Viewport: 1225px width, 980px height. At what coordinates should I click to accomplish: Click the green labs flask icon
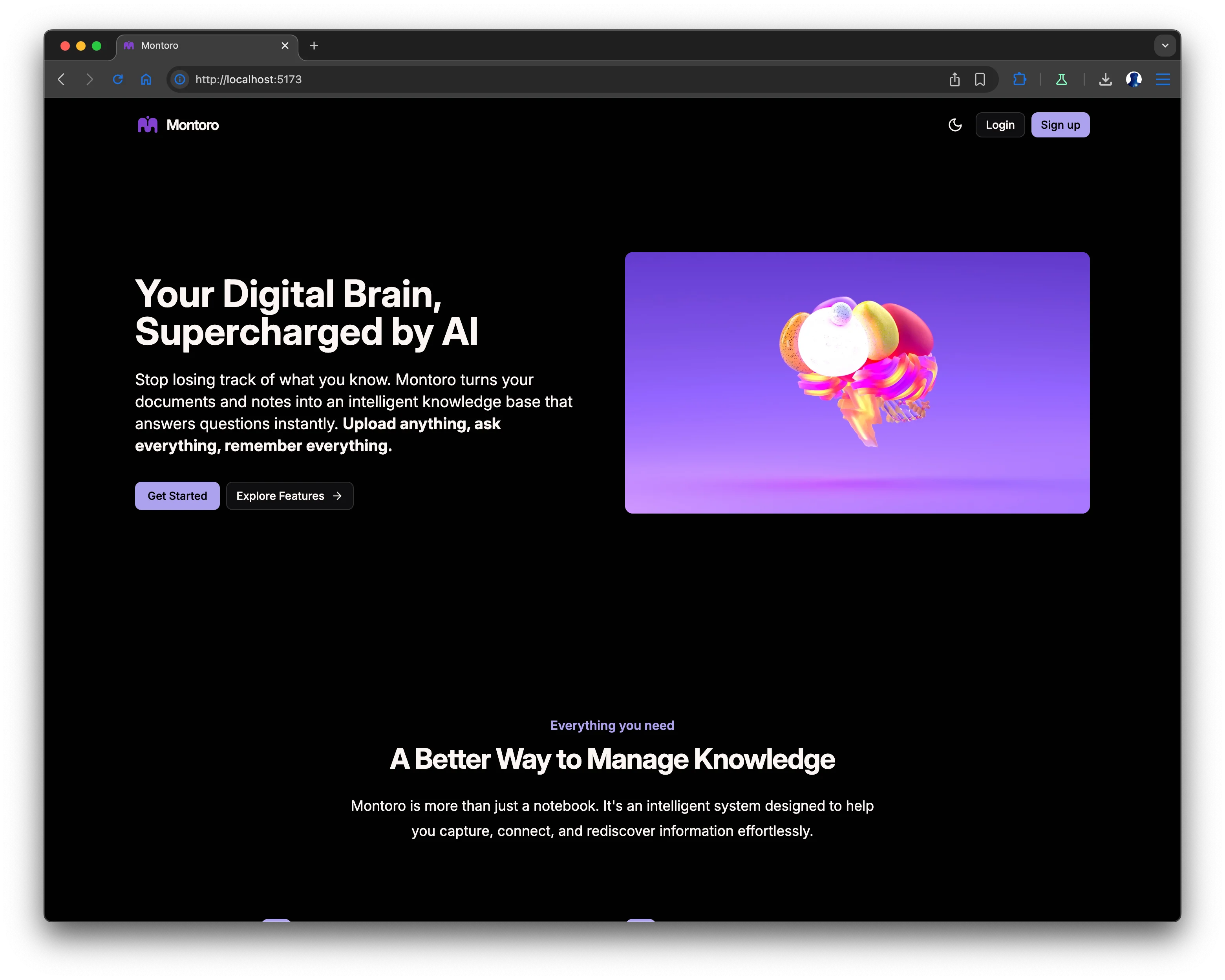click(x=1062, y=80)
